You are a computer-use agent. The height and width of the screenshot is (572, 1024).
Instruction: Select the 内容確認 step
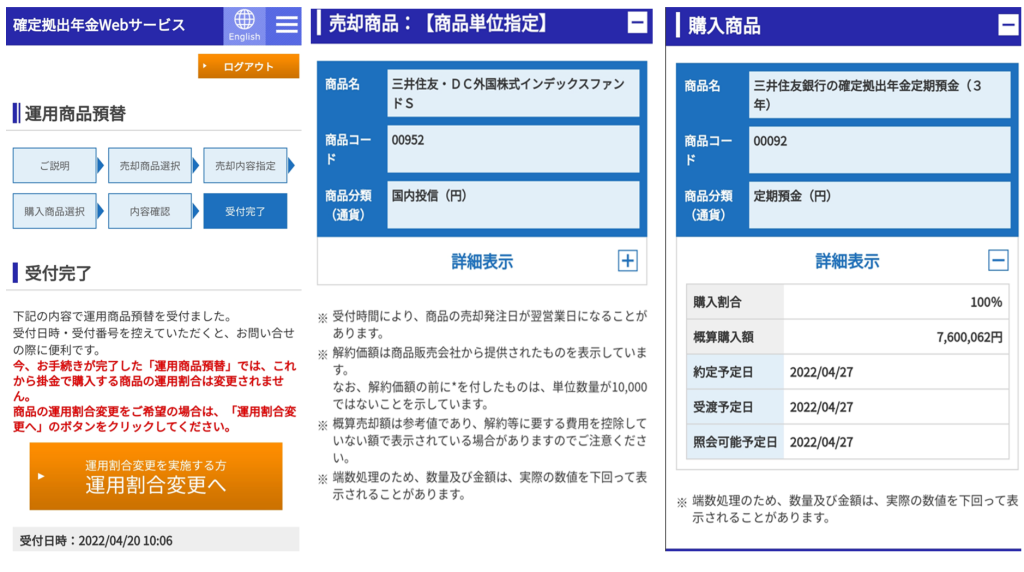tap(149, 211)
